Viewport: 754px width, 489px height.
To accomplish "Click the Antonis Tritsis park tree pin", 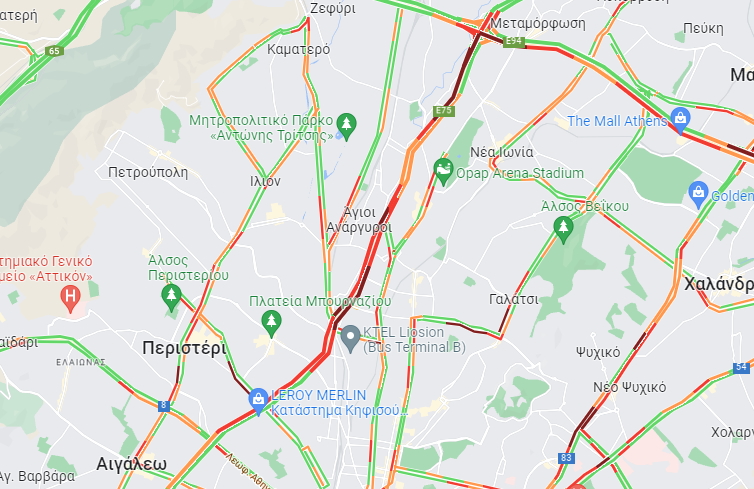I will coord(346,126).
